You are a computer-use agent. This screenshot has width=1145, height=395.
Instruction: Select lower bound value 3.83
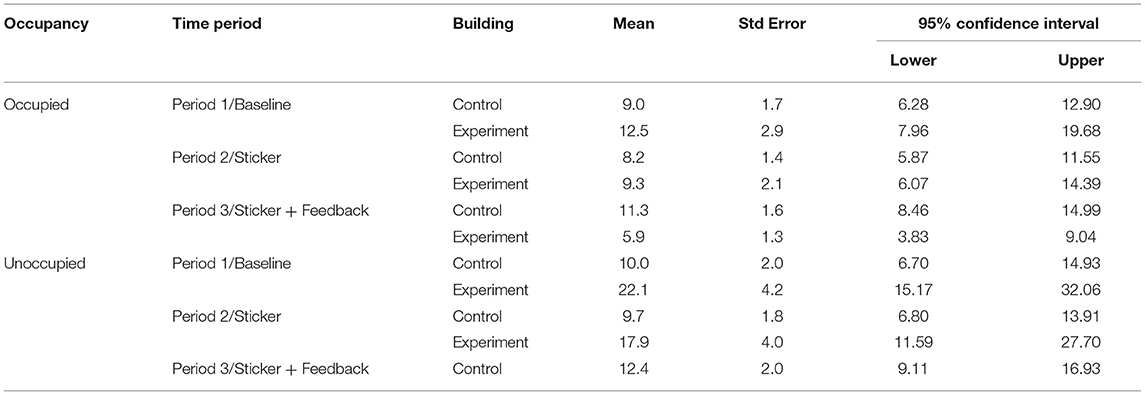coord(913,237)
